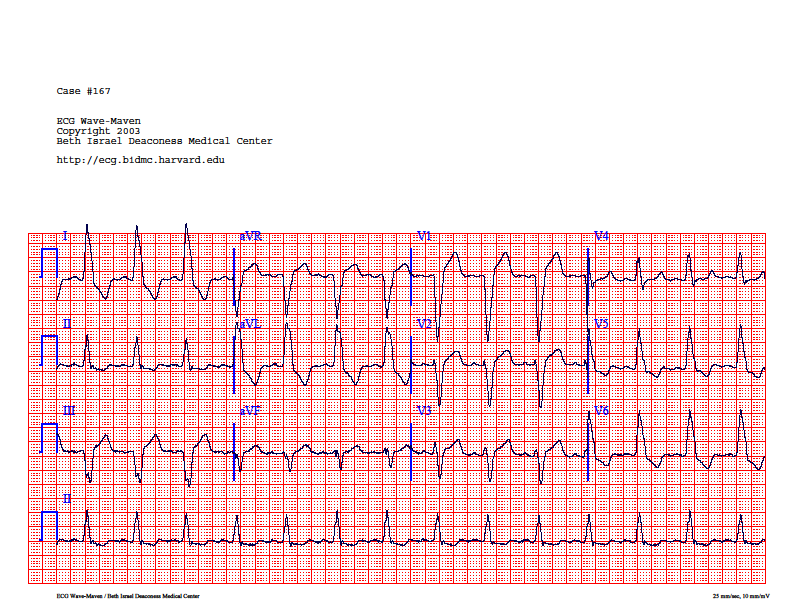Image resolution: width=792 pixels, height=612 pixels.
Task: Click the aVR lead label
Action: (251, 236)
